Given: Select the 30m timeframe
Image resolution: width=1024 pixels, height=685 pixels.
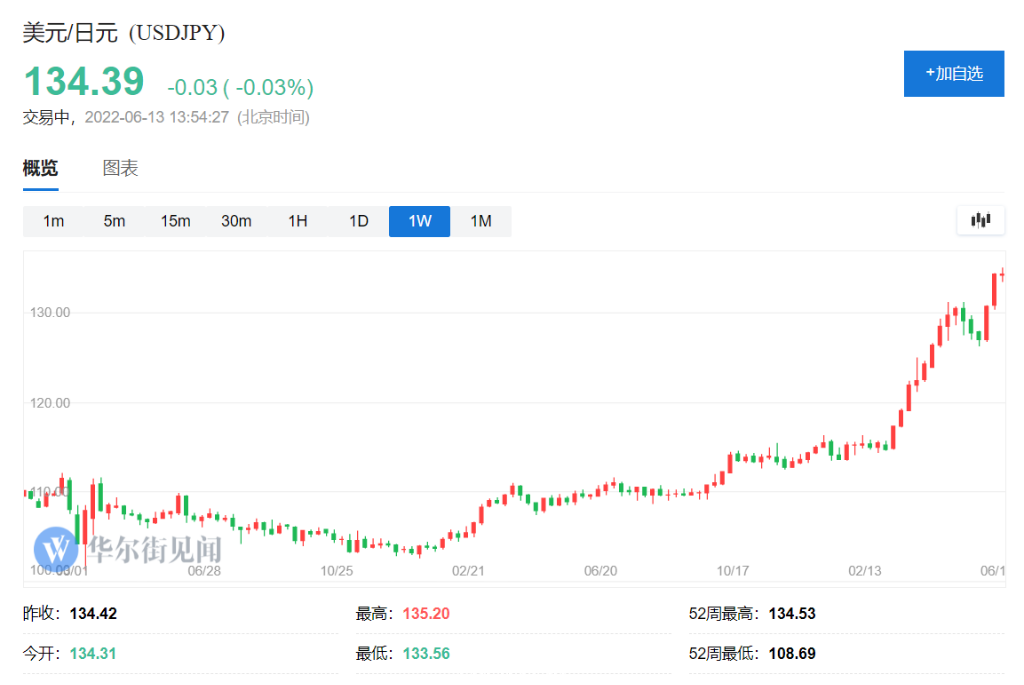Looking at the screenshot, I should [236, 221].
